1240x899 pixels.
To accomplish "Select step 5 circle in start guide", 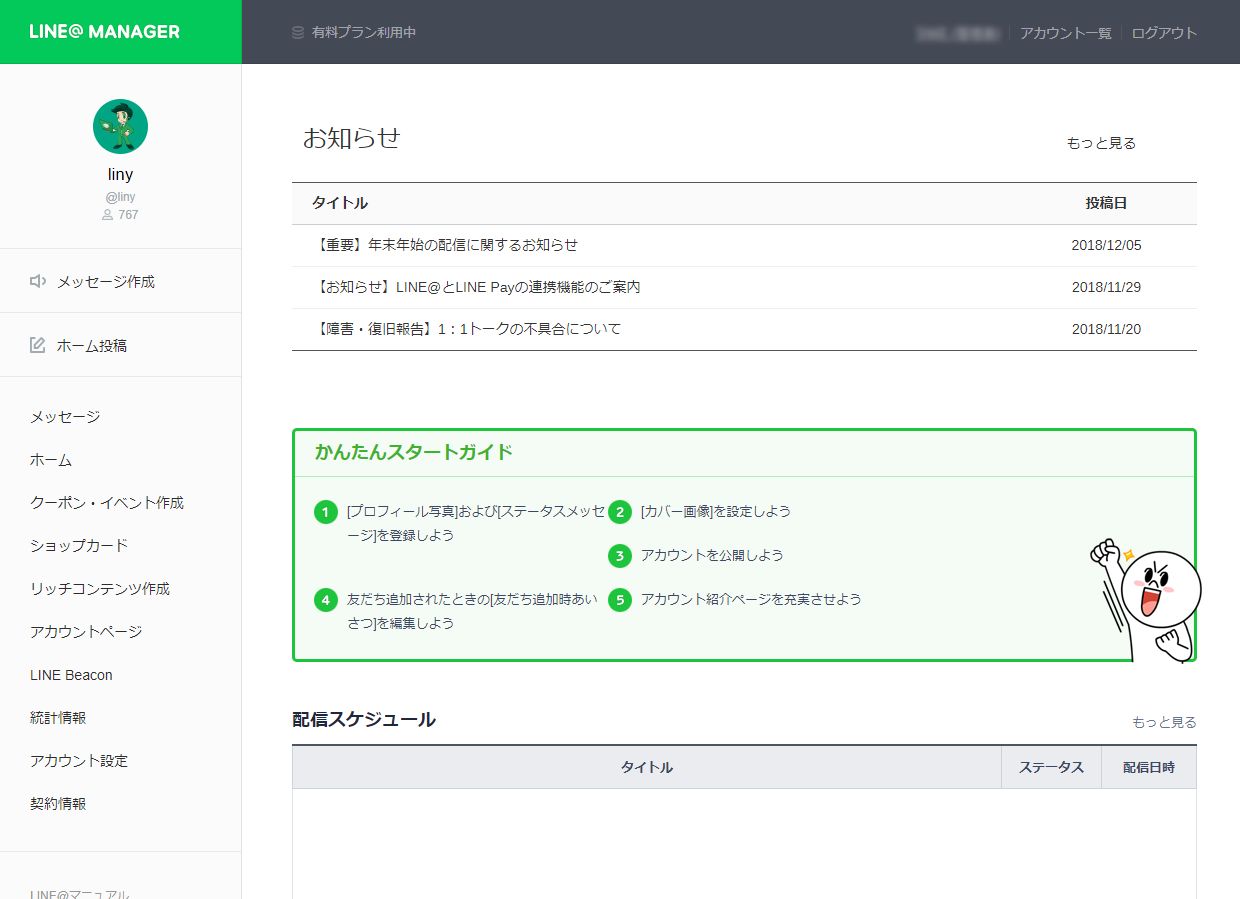I will pos(620,600).
